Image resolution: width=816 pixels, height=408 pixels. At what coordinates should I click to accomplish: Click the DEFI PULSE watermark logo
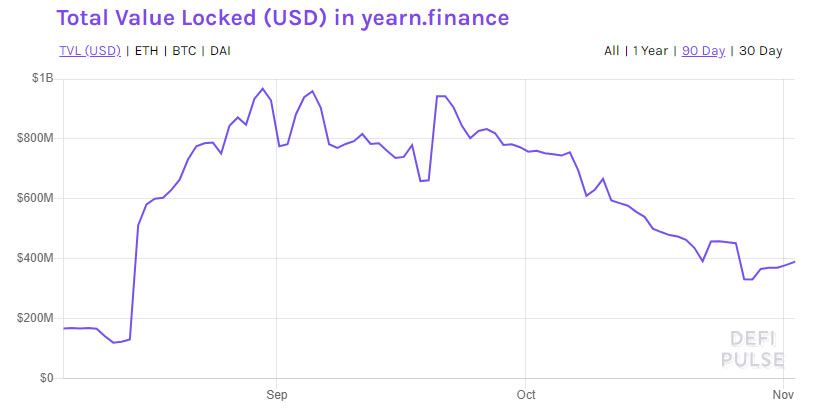point(757,349)
